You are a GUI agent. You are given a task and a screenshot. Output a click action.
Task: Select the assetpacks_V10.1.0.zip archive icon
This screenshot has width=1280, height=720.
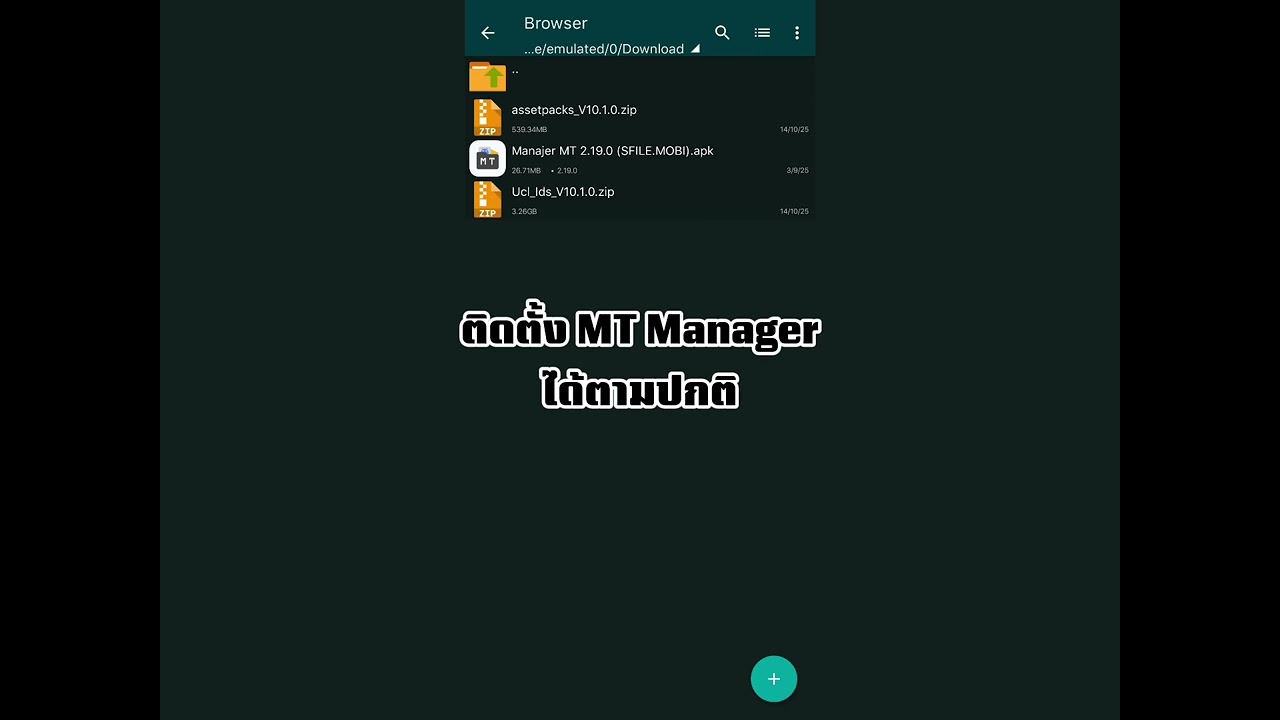pos(488,118)
